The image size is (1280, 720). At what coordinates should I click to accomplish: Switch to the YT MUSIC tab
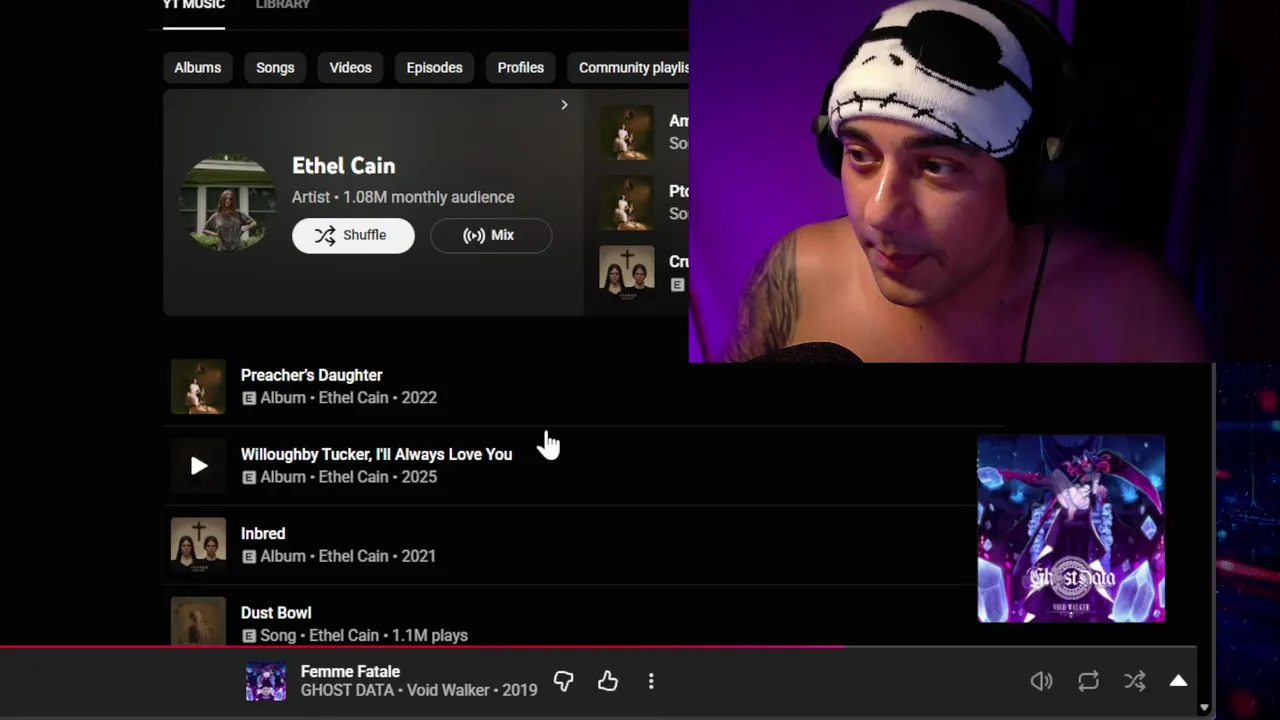click(194, 6)
